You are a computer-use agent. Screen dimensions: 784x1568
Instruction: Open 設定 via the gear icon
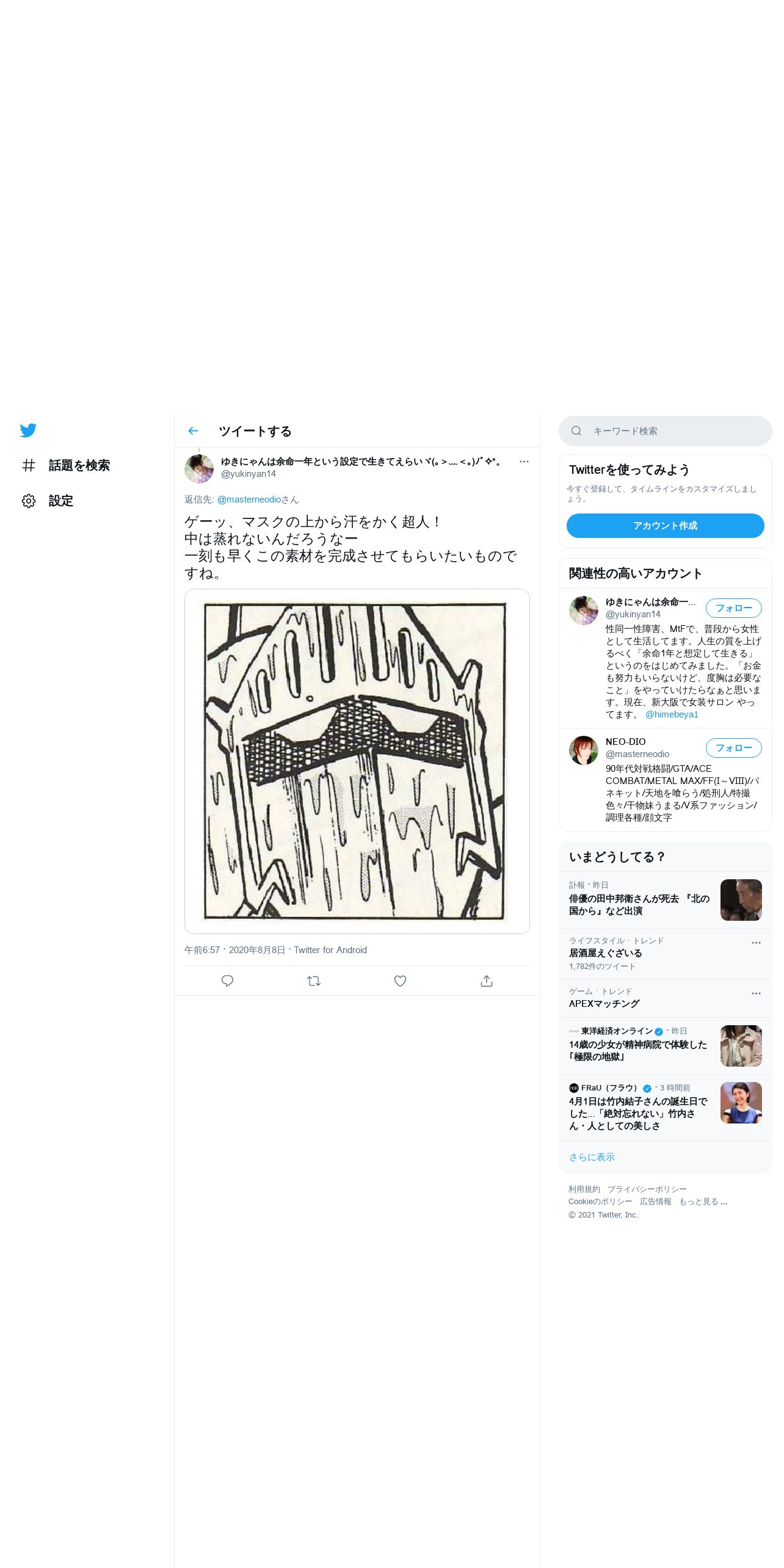click(29, 501)
